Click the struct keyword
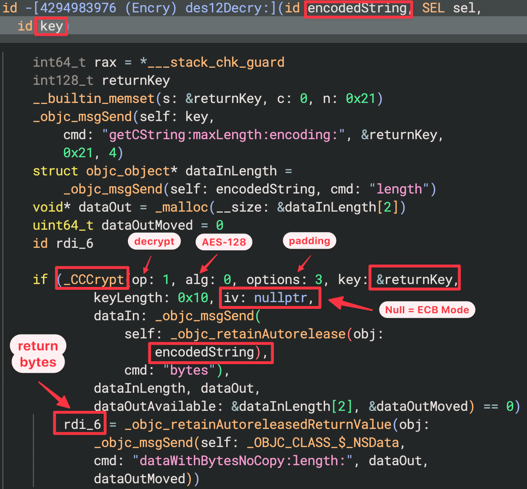 click(55, 171)
